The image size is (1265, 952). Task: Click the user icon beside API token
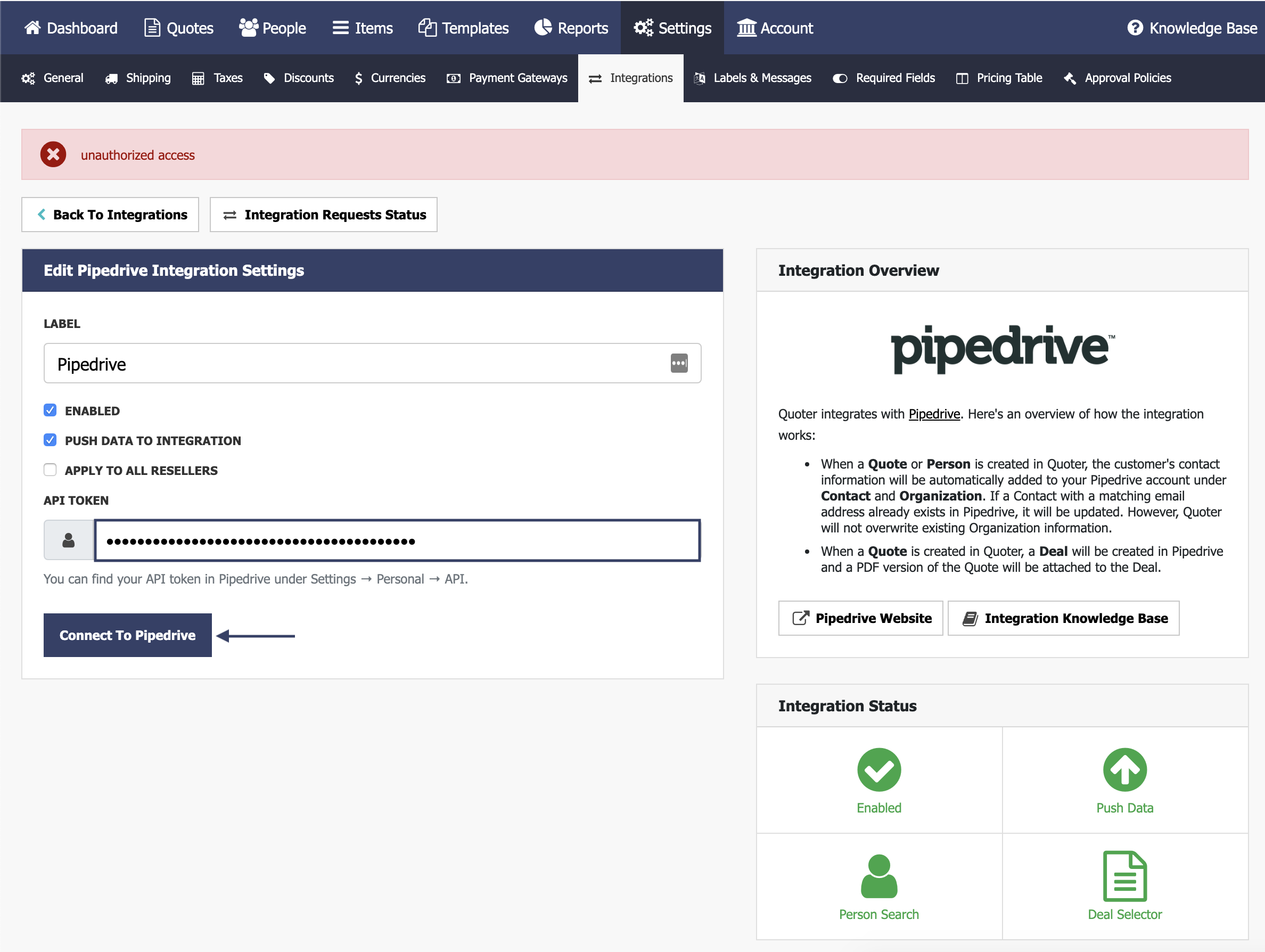coord(69,540)
